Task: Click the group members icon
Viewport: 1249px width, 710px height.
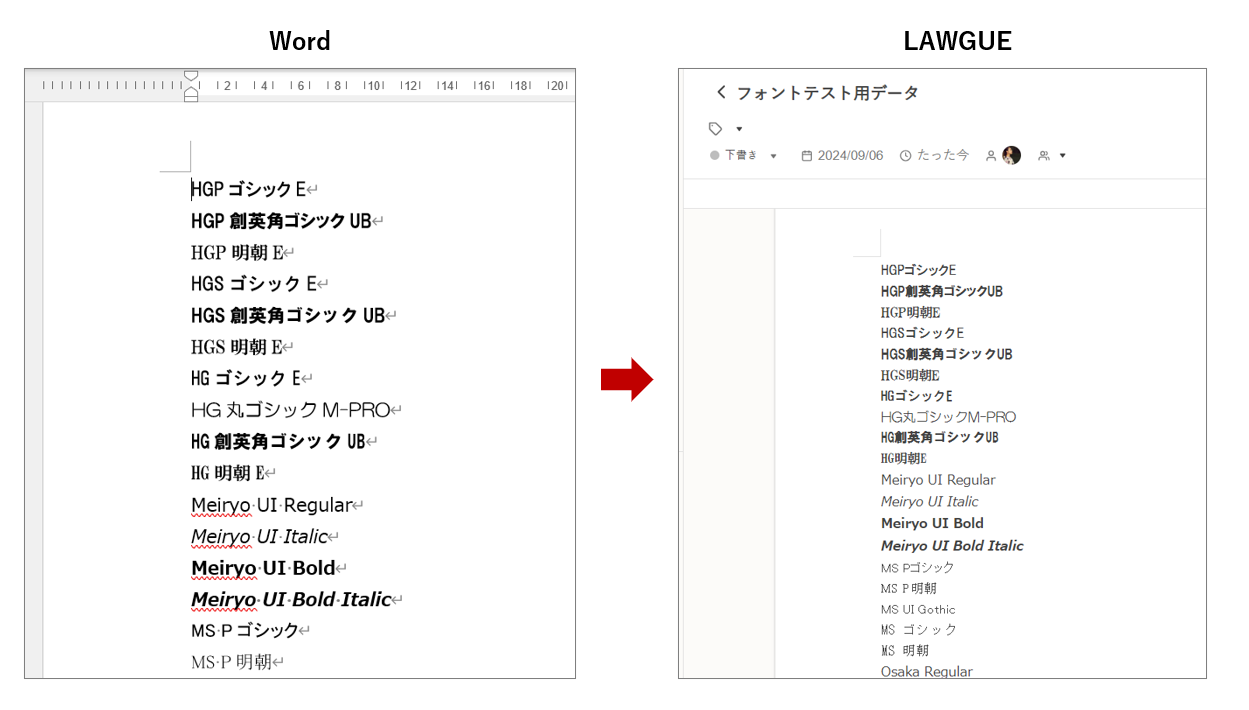Action: click(1044, 156)
